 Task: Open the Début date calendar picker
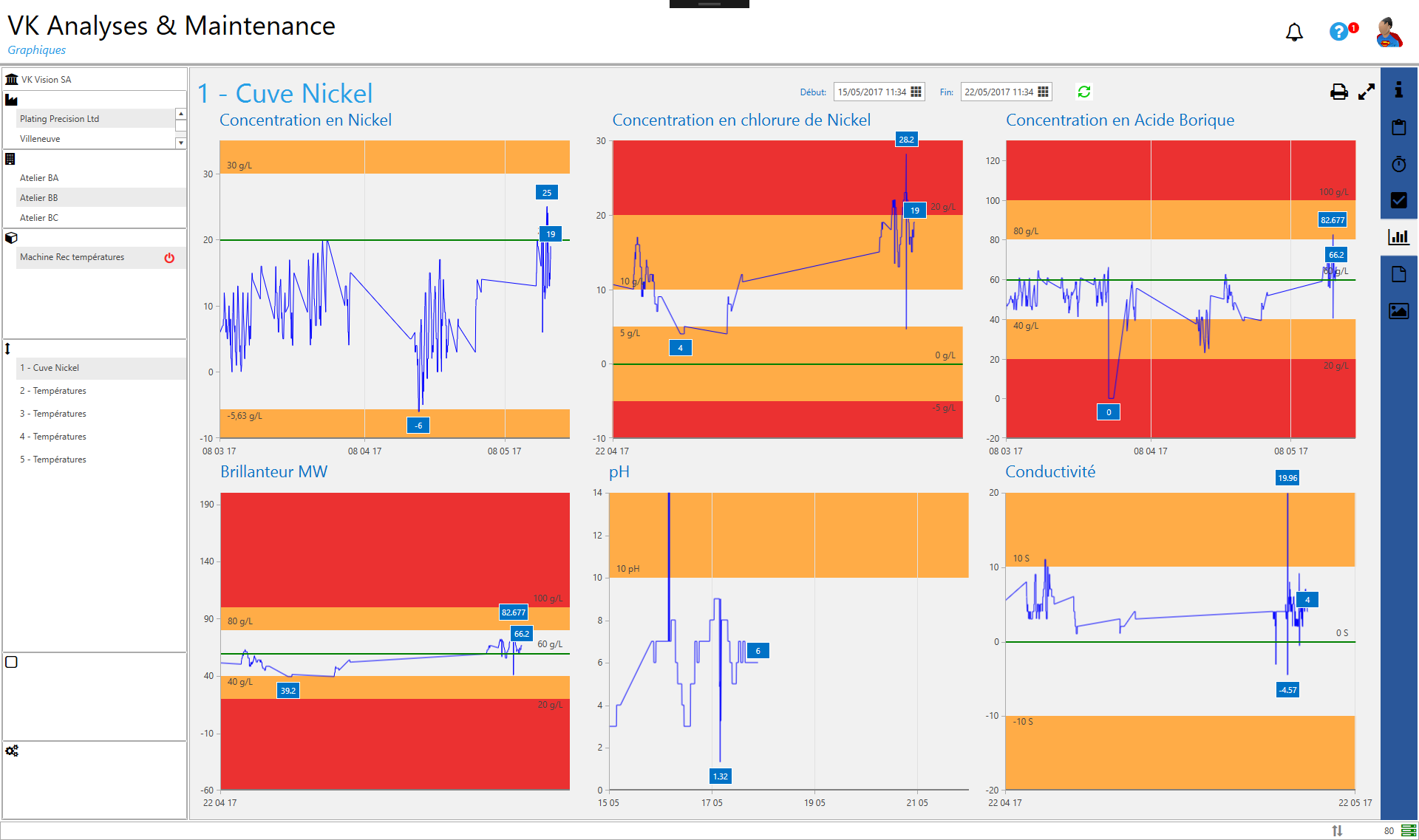(916, 92)
